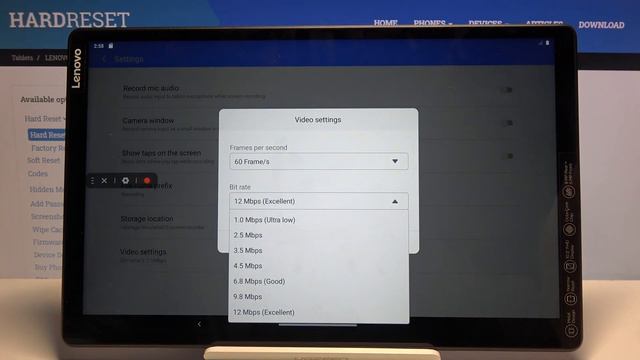This screenshot has width=640, height=360.
Task: Tap the Camera window label
Action: (x=148, y=120)
